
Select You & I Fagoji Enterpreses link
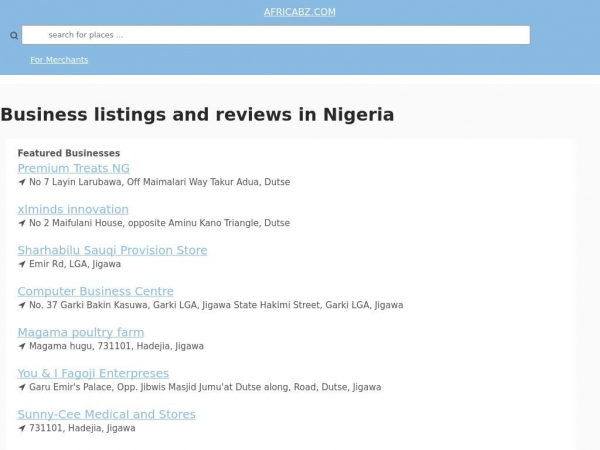pyautogui.click(x=93, y=373)
